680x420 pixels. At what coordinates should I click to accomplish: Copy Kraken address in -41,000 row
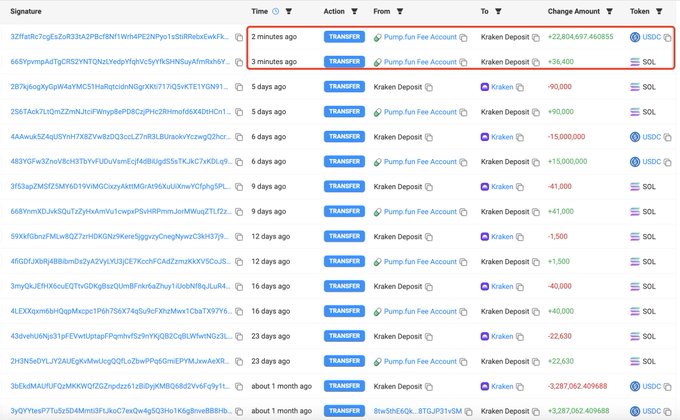520,187
